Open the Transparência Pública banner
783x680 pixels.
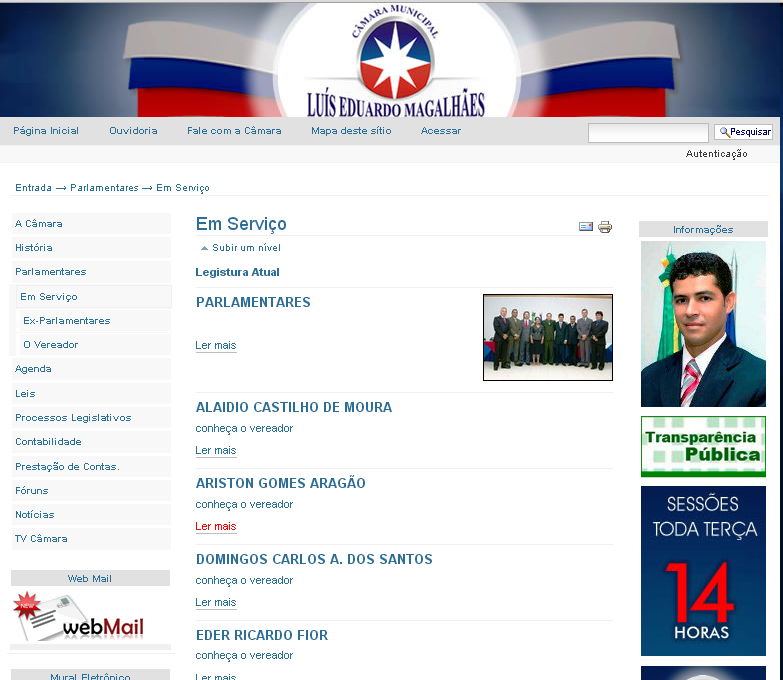[x=703, y=446]
